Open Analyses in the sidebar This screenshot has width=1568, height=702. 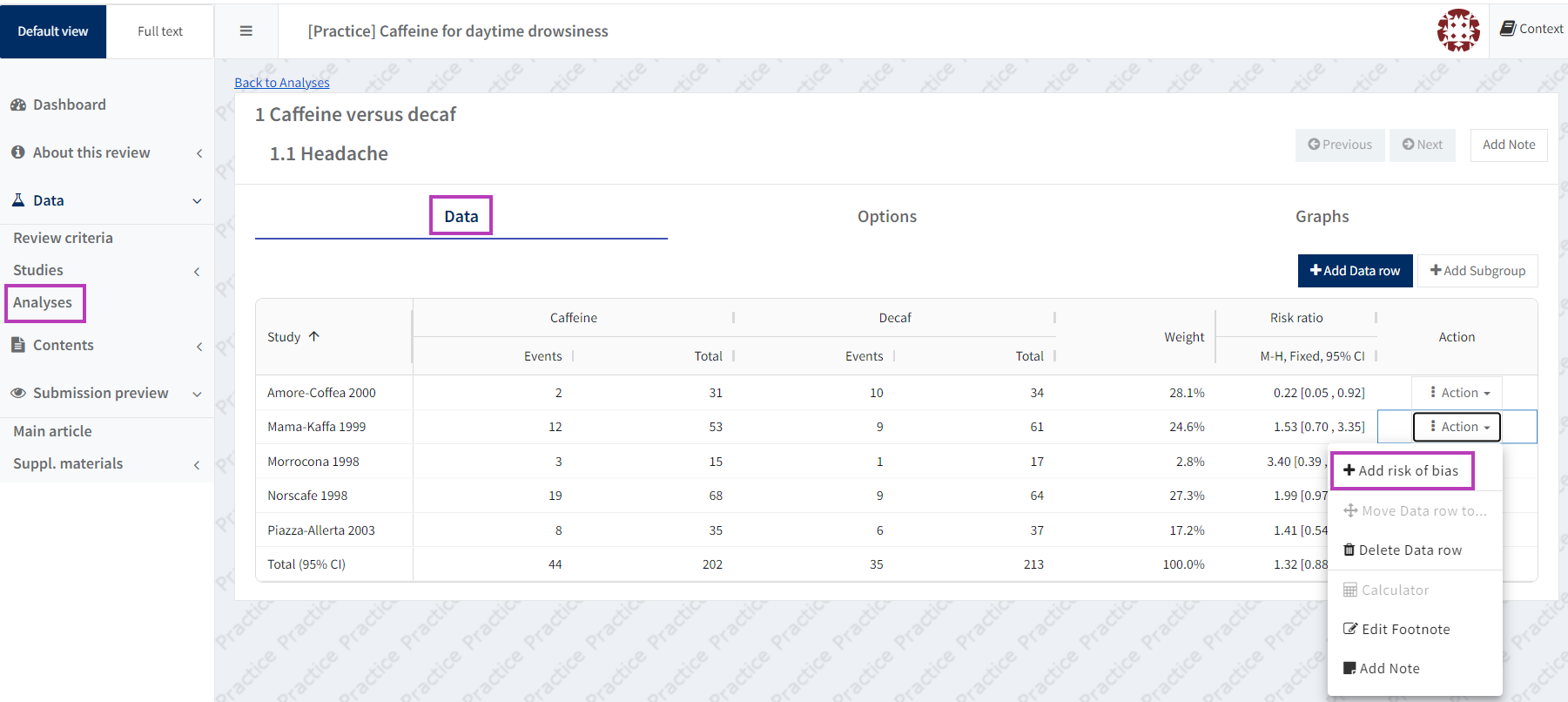43,302
